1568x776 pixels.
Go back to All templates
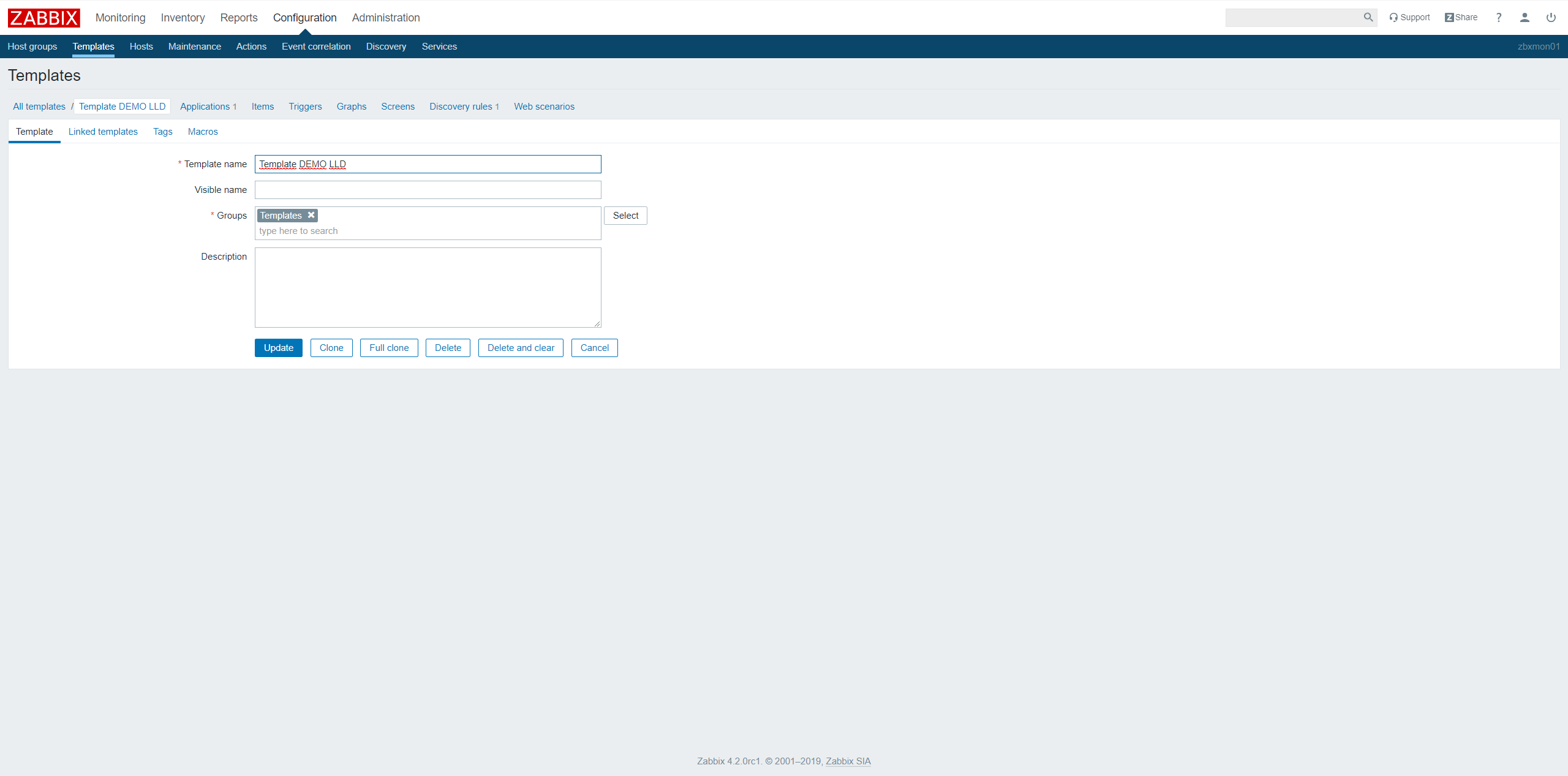tap(39, 107)
